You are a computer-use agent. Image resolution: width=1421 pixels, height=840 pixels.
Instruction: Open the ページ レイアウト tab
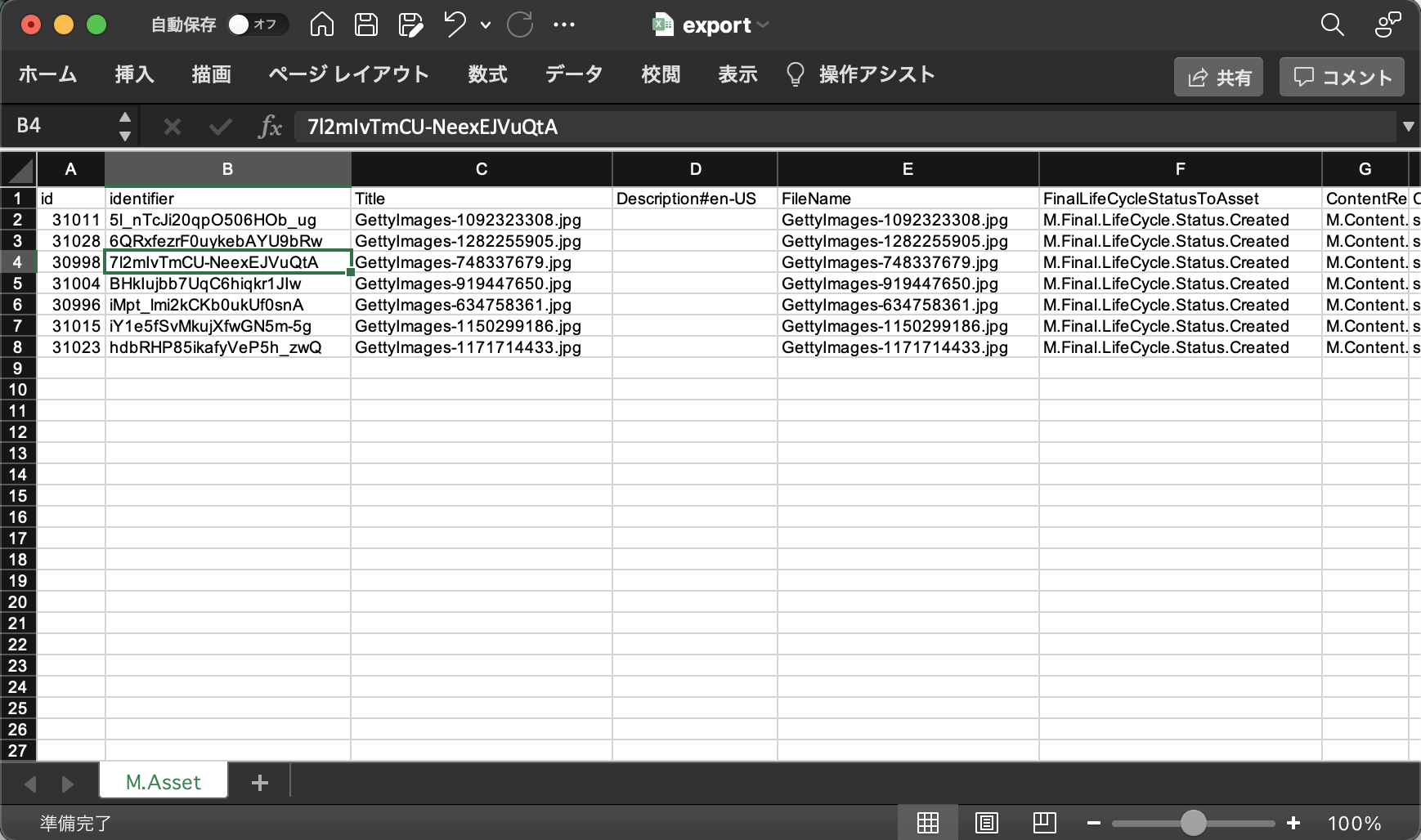click(x=349, y=74)
